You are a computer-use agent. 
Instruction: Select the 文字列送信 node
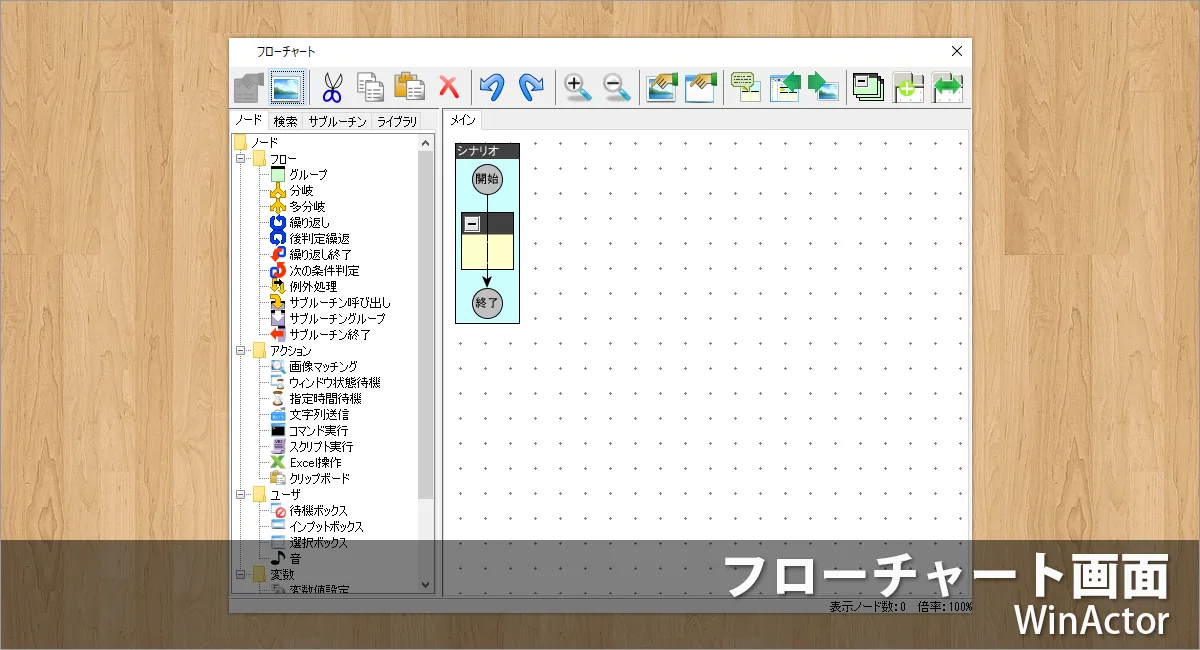[x=319, y=414]
